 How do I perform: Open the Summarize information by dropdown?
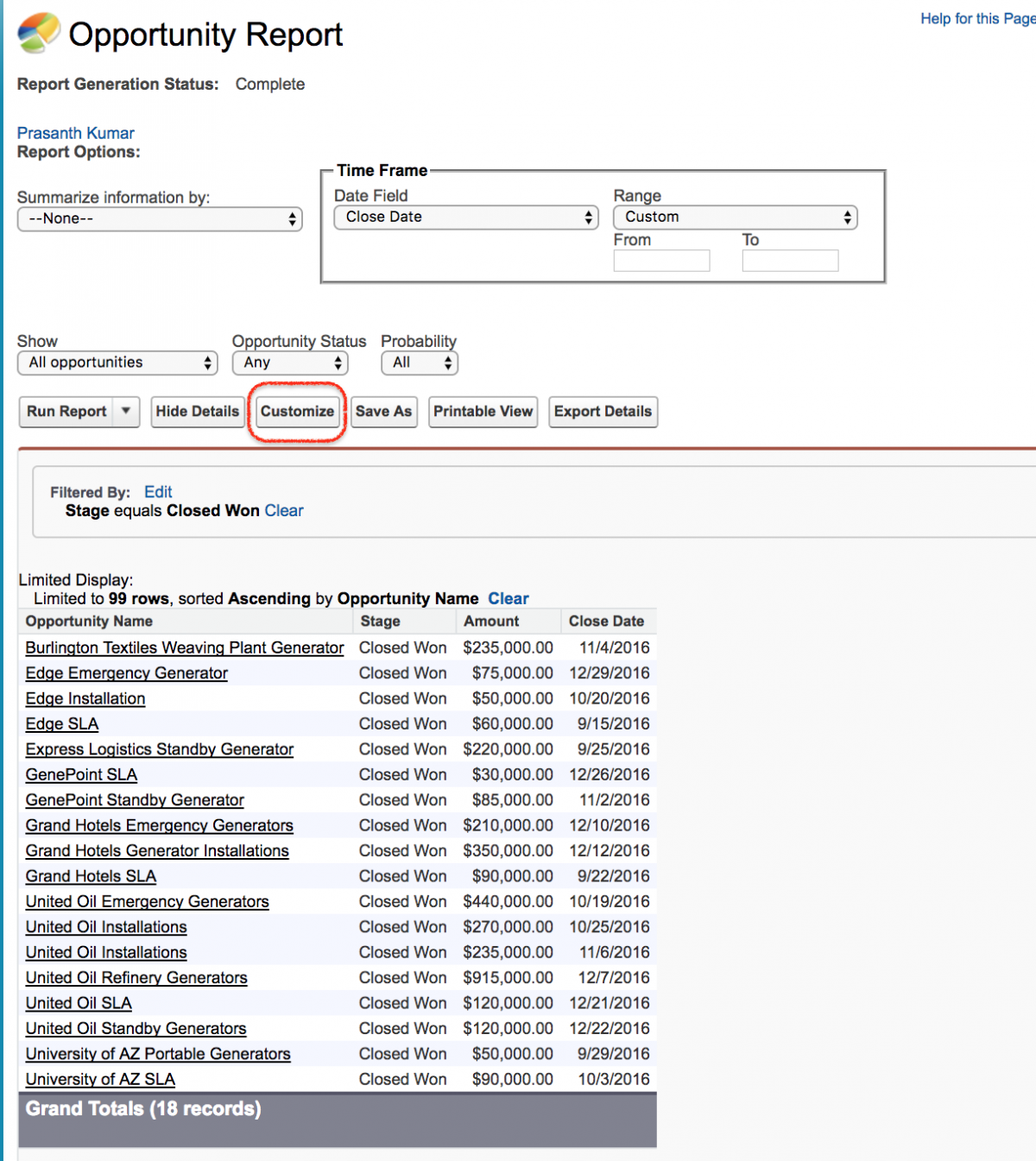[160, 218]
